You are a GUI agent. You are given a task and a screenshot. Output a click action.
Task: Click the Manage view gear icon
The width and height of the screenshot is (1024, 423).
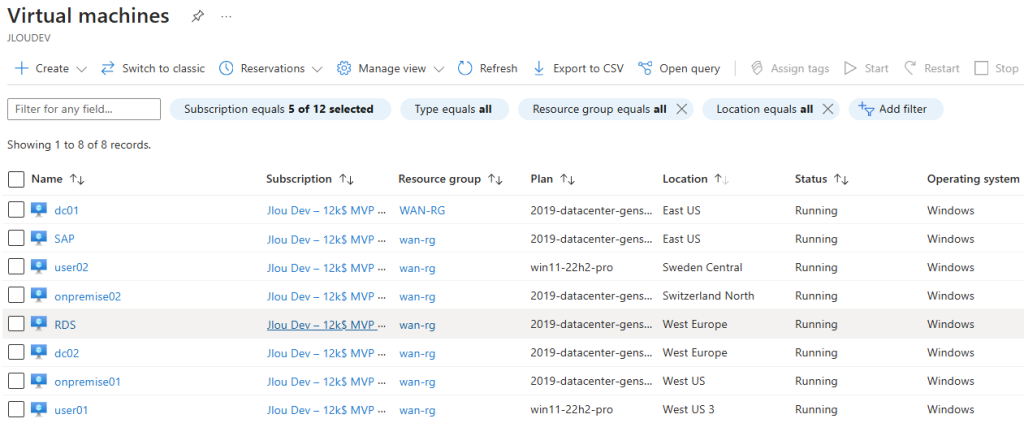[x=344, y=69]
